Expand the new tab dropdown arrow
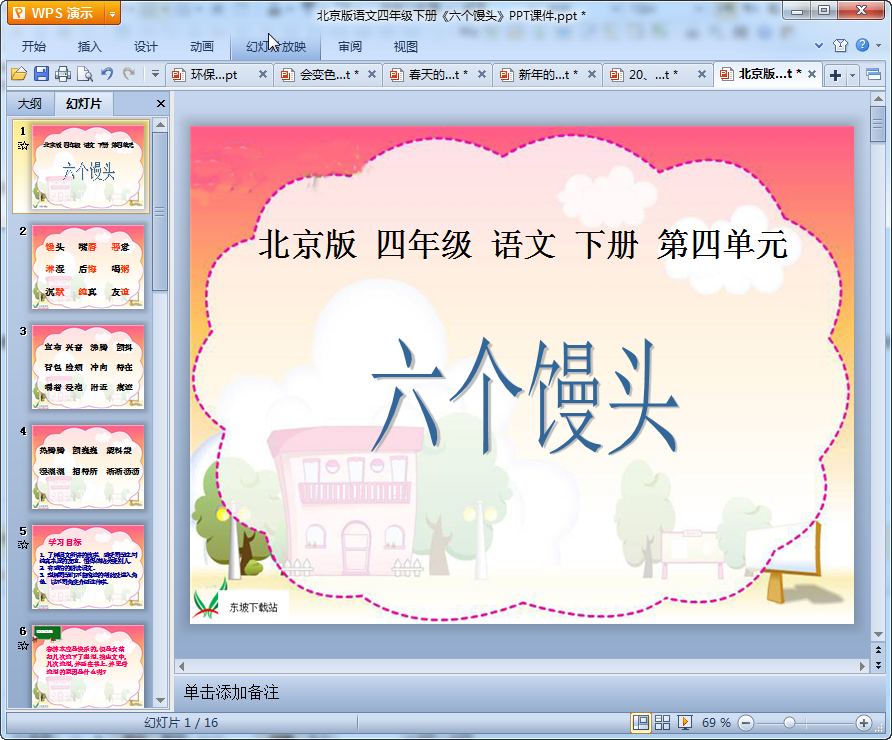 [x=852, y=75]
